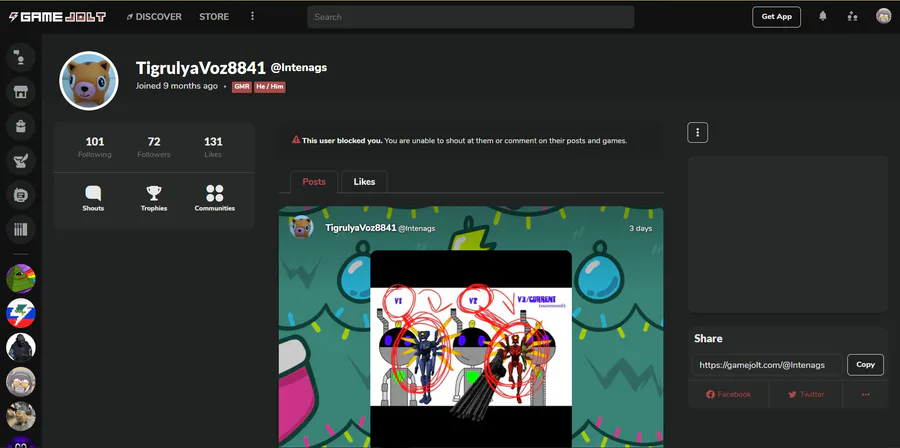Screen dimensions: 900x448
Task: Open the lightning flag community
Action: click(x=21, y=313)
